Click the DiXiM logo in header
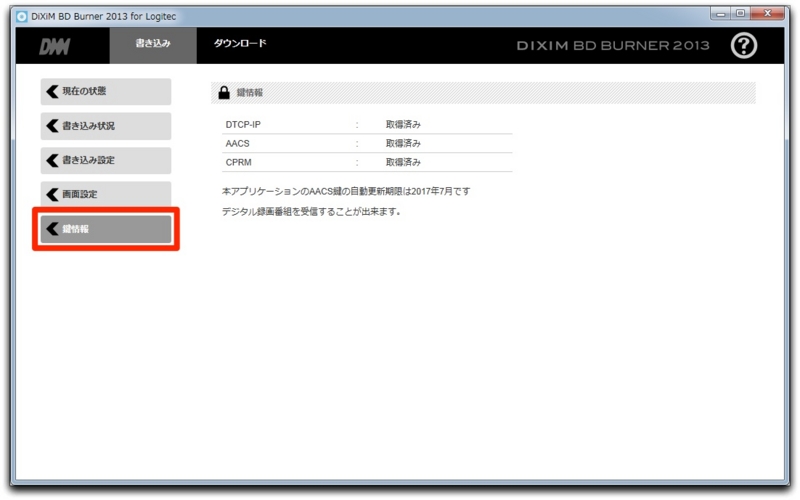Viewport: 800px width, 500px height. pos(55,46)
